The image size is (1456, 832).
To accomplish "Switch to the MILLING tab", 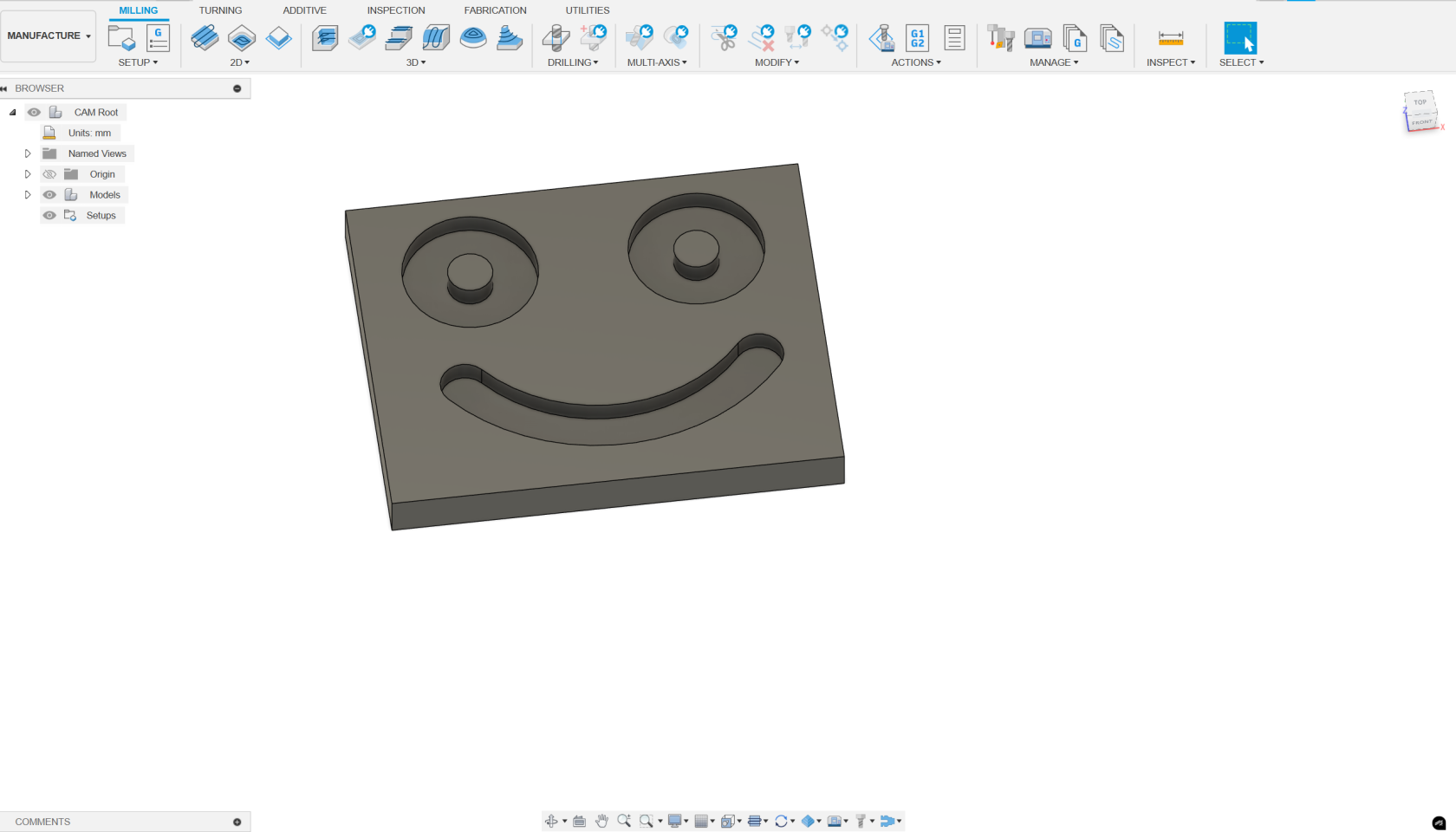I will [x=139, y=10].
